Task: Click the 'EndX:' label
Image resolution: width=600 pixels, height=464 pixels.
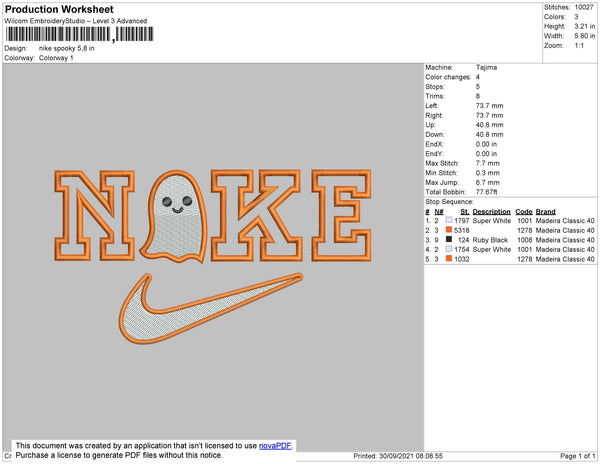Action: (x=434, y=144)
